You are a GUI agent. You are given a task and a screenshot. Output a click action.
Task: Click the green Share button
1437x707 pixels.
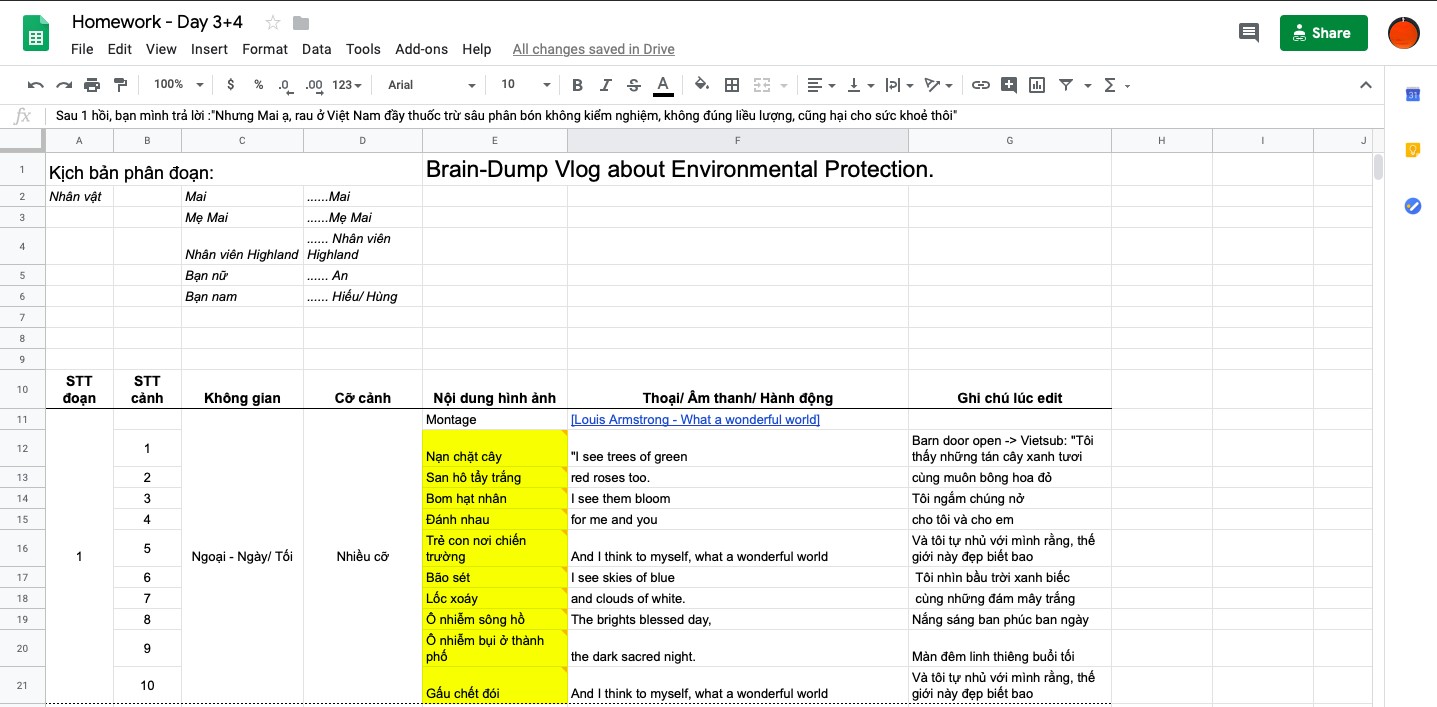coord(1323,33)
